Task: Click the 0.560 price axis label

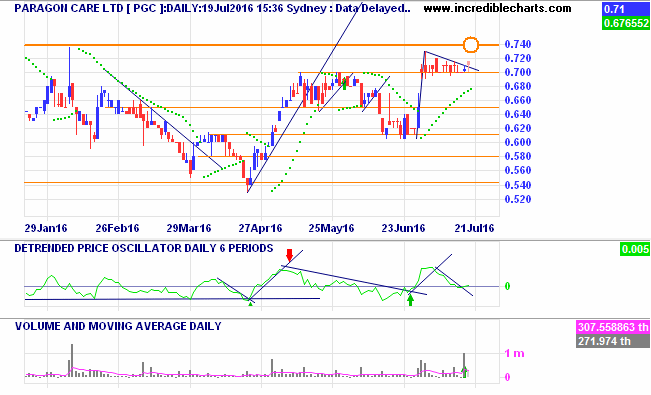Action: pyautogui.click(x=518, y=170)
